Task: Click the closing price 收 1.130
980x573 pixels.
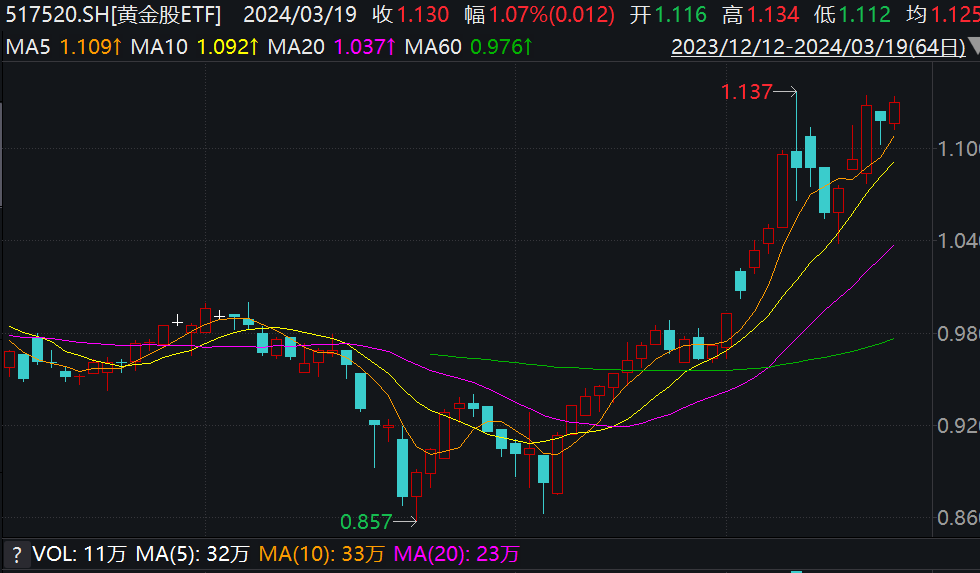Action: [411, 15]
